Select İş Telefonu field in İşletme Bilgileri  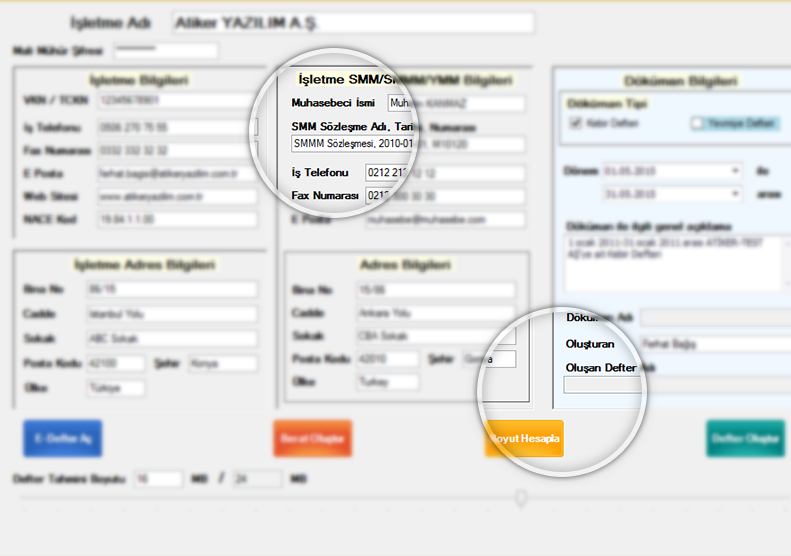176,127
